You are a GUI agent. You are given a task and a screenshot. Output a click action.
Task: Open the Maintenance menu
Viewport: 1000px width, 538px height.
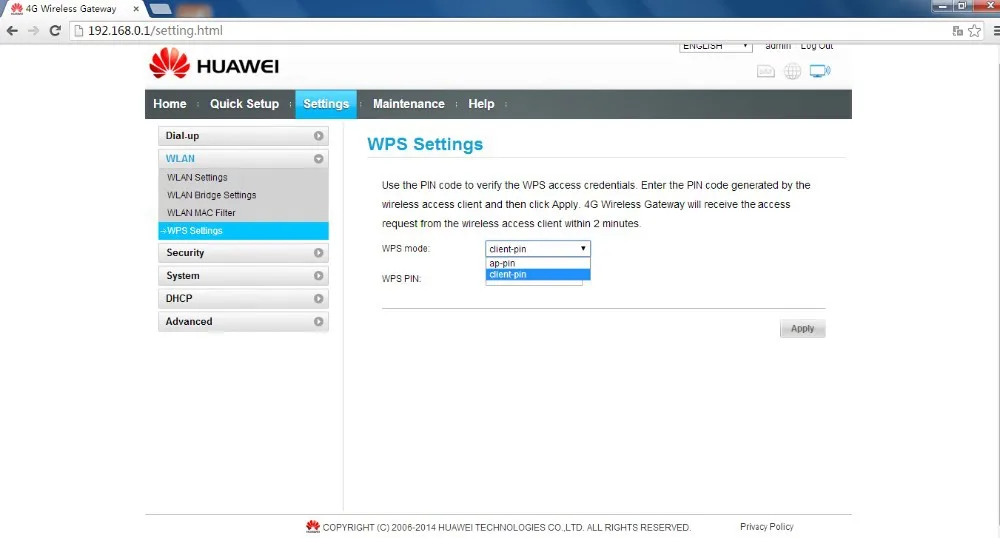[x=409, y=104]
